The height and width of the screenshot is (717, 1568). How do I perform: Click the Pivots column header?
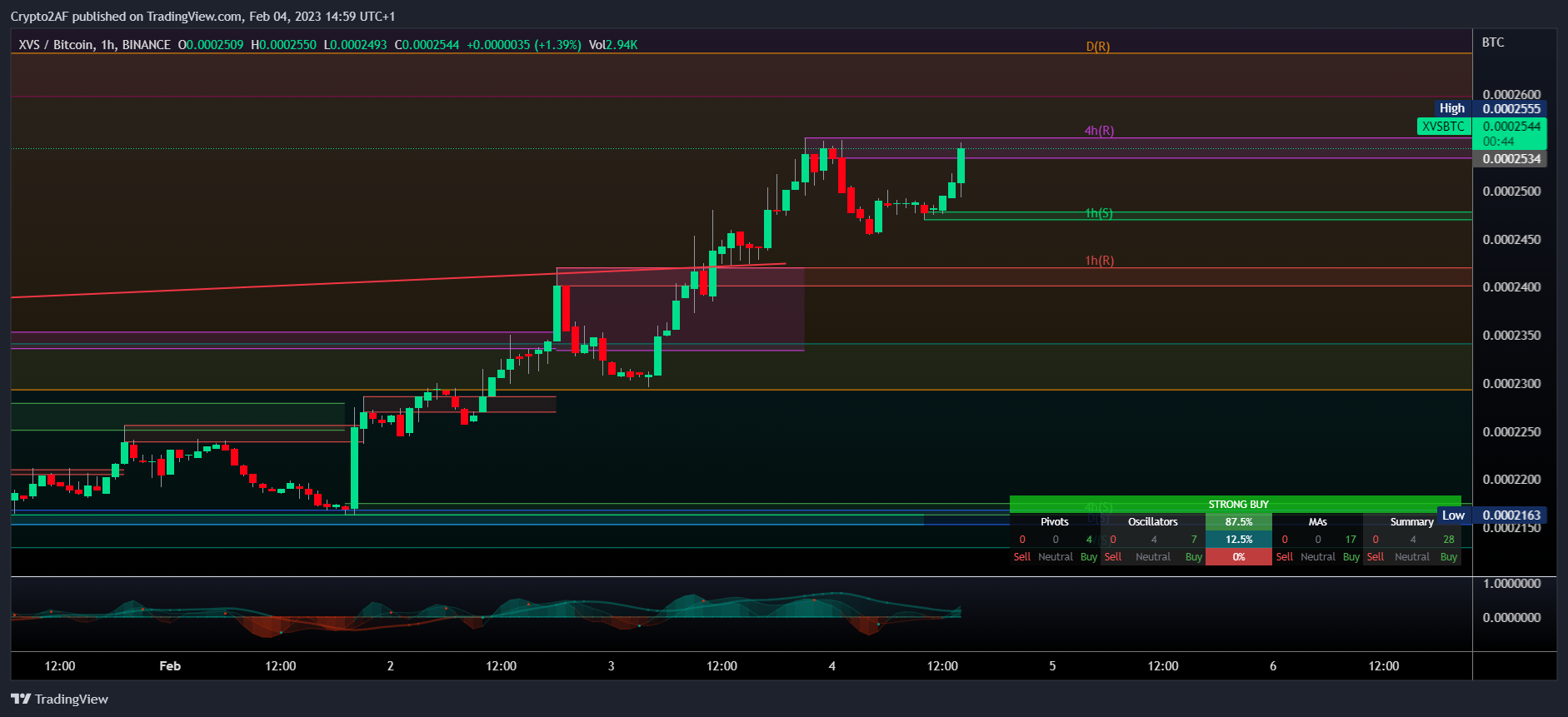pyautogui.click(x=1054, y=522)
